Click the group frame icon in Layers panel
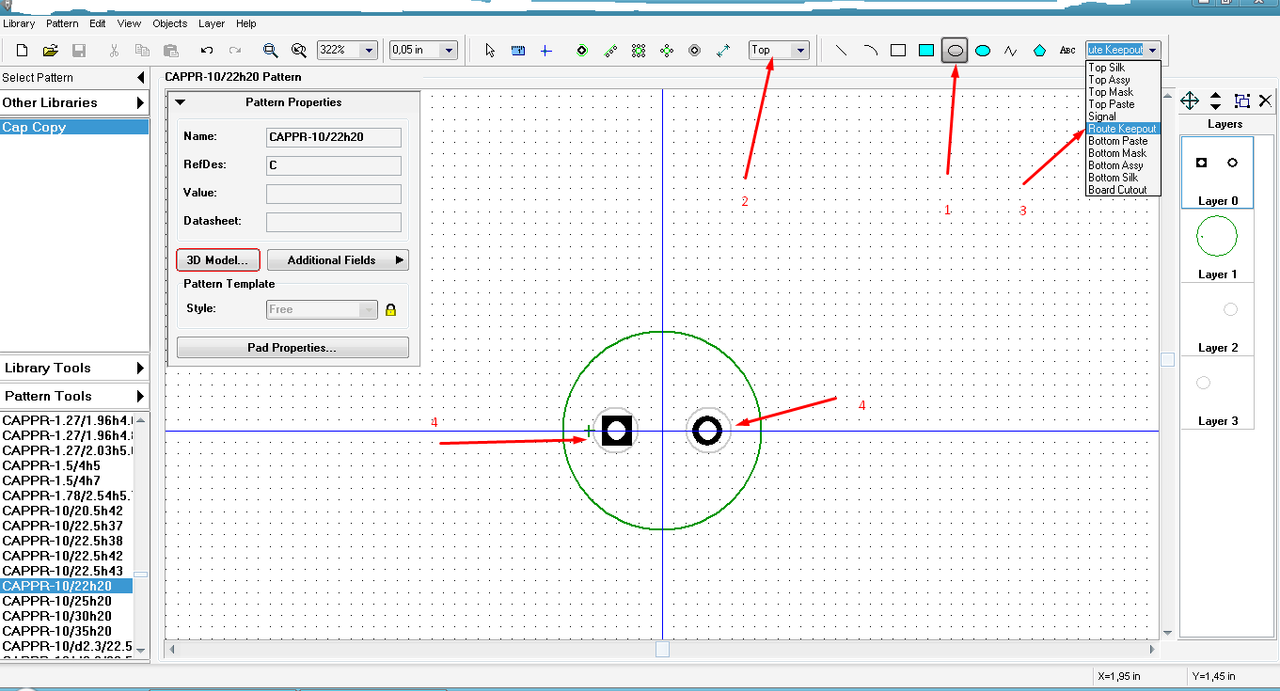 tap(1242, 100)
